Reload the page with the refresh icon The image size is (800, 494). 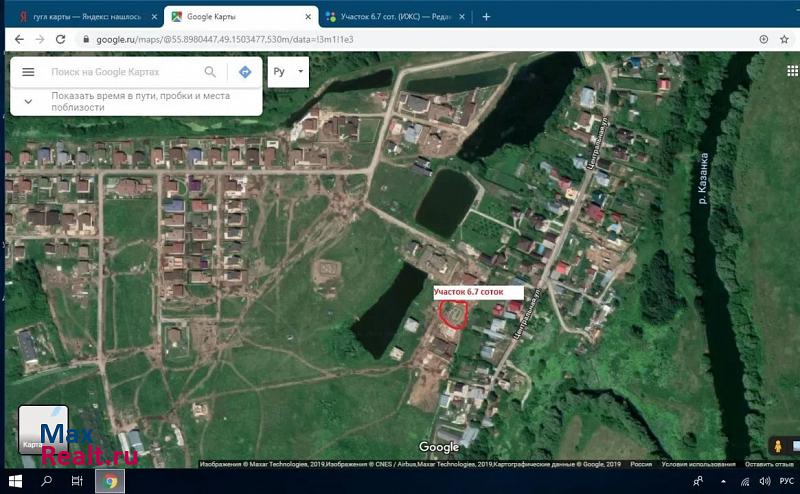pos(61,39)
